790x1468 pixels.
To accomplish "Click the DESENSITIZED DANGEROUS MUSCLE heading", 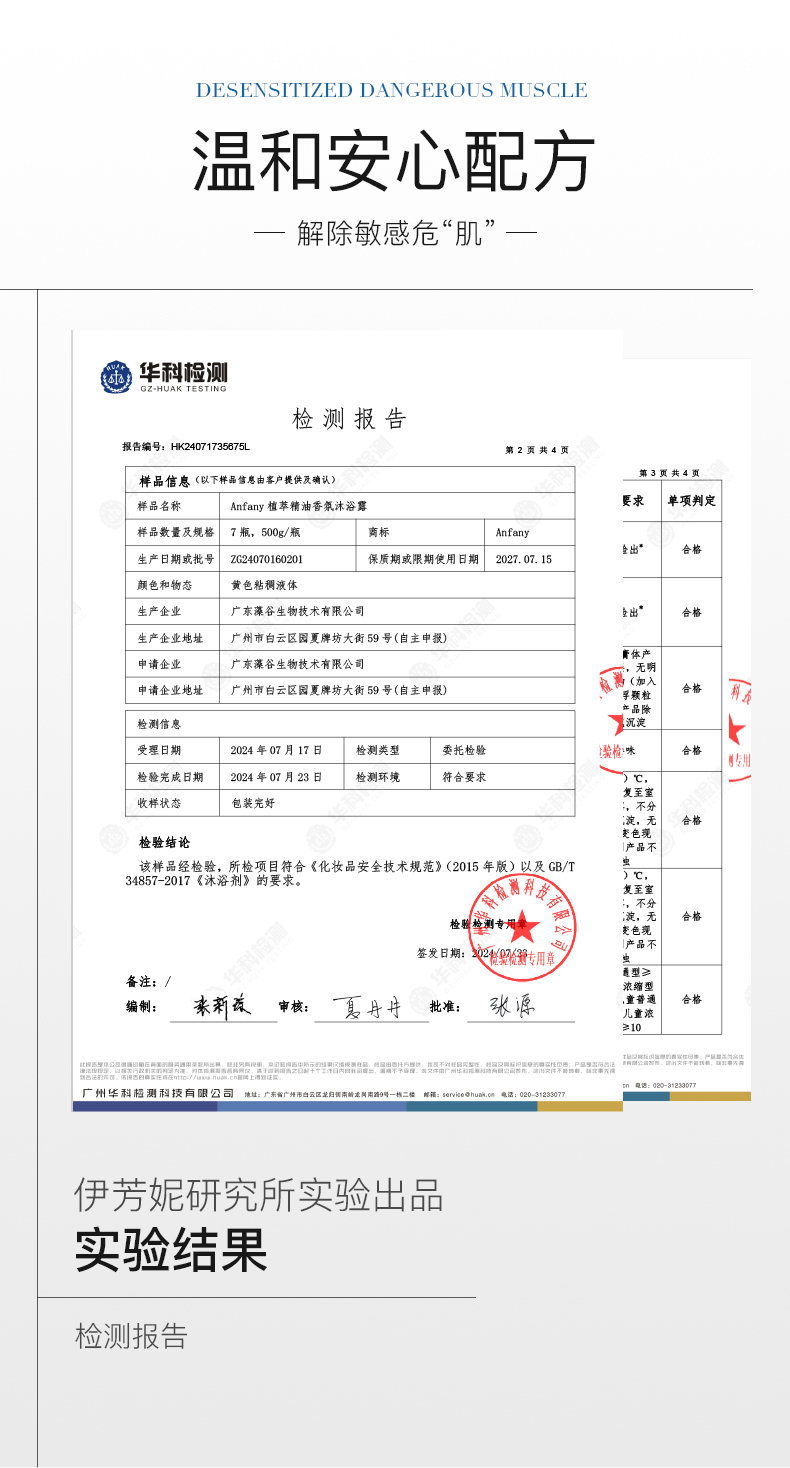I will tap(391, 91).
